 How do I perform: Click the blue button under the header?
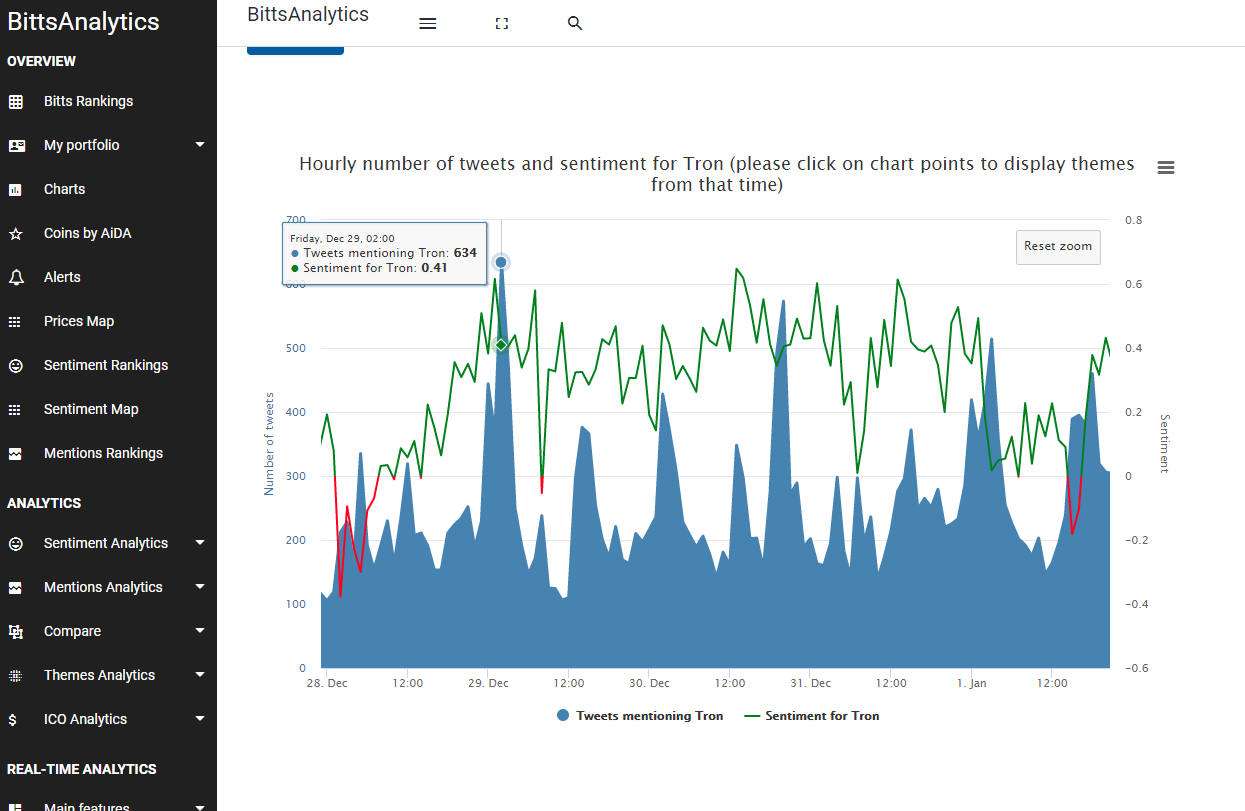[x=295, y=50]
